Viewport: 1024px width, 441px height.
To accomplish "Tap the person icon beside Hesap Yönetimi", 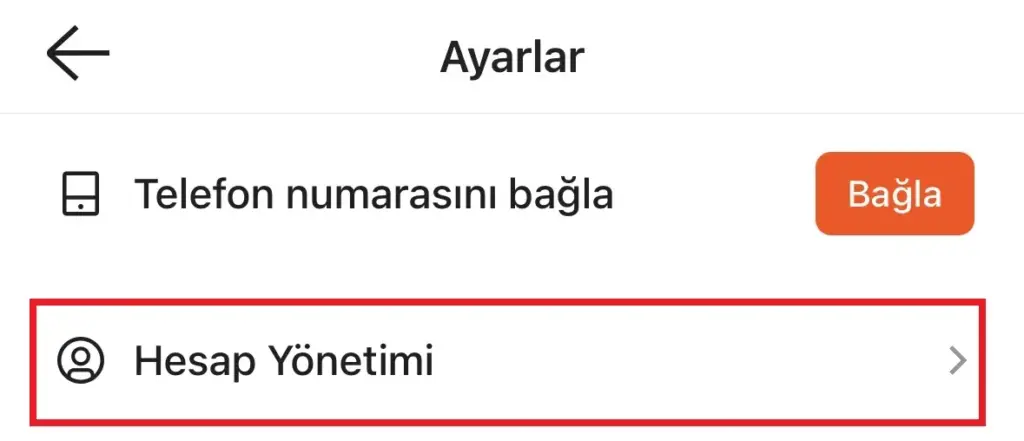I will (81, 360).
